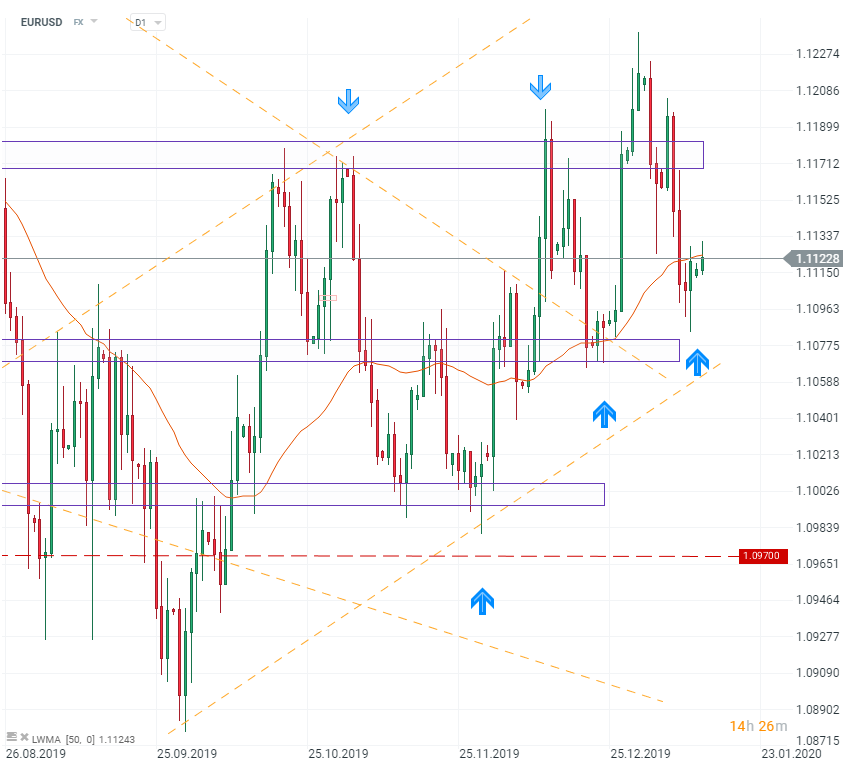Screen dimensions: 855x771
Task: Click the 1.10401 price axis label
Action: pos(817,418)
